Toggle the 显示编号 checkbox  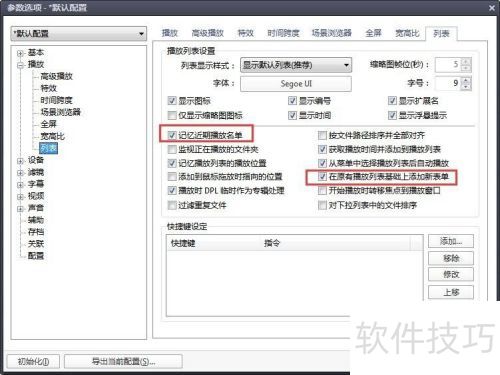click(x=292, y=101)
